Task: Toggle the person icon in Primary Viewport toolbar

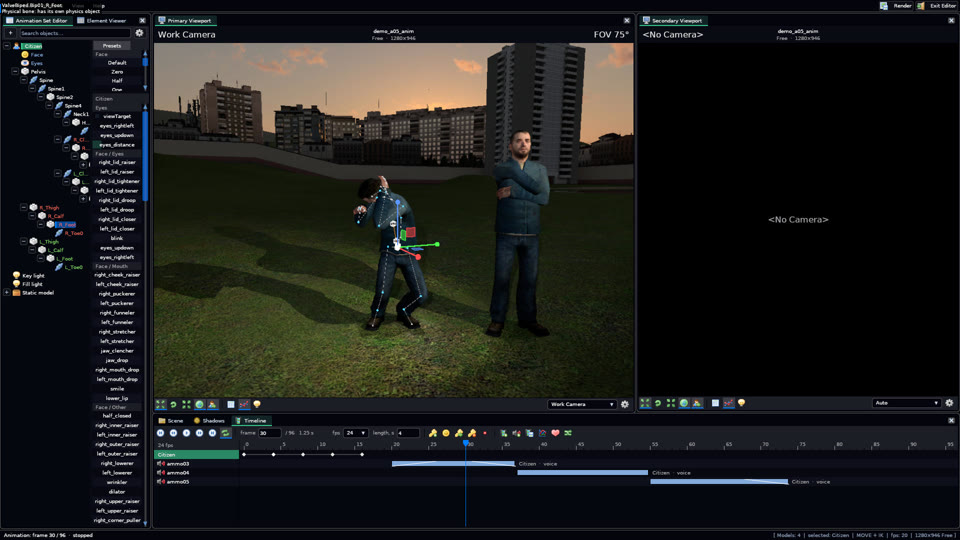Action: tap(212, 404)
